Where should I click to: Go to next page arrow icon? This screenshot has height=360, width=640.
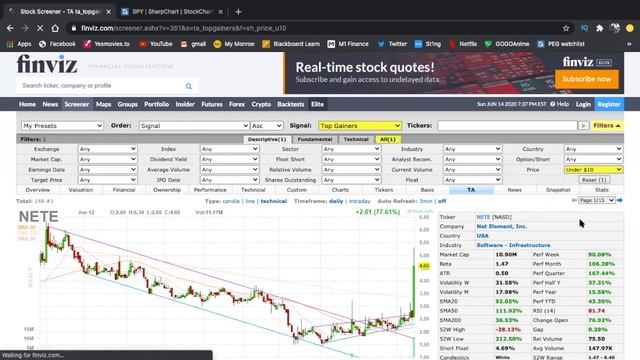tap(620, 200)
